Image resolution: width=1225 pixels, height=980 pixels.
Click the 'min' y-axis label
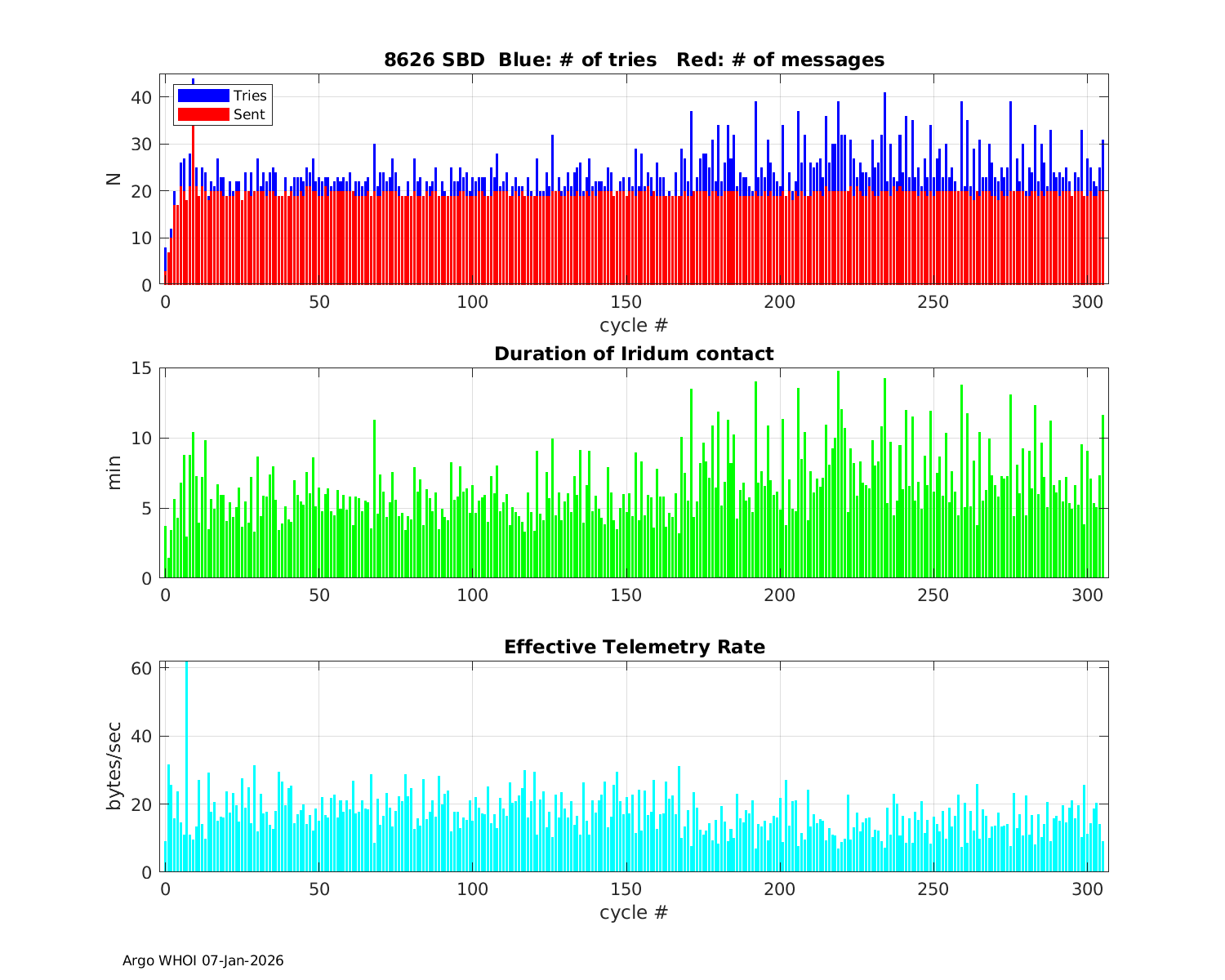pyautogui.click(x=114, y=473)
